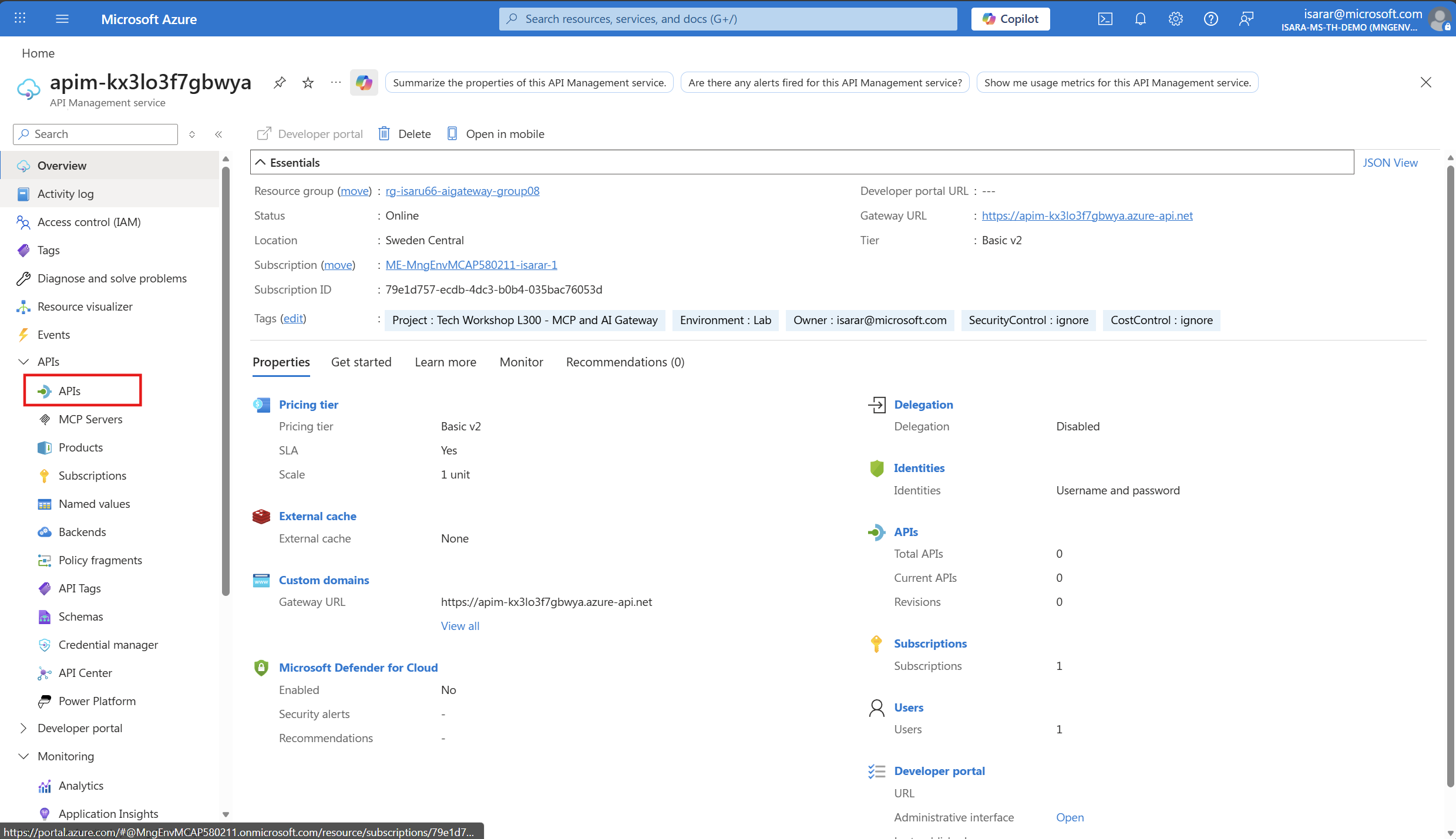Click the Open in mobile command

click(496, 134)
